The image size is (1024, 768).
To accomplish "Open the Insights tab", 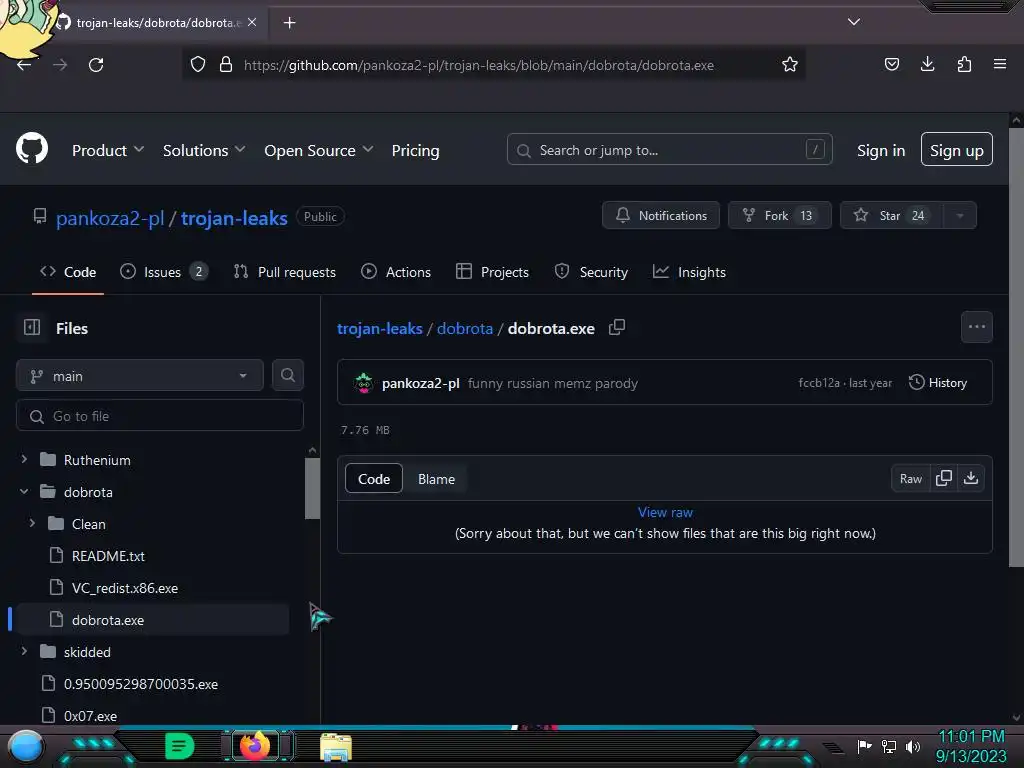I will coord(689,272).
